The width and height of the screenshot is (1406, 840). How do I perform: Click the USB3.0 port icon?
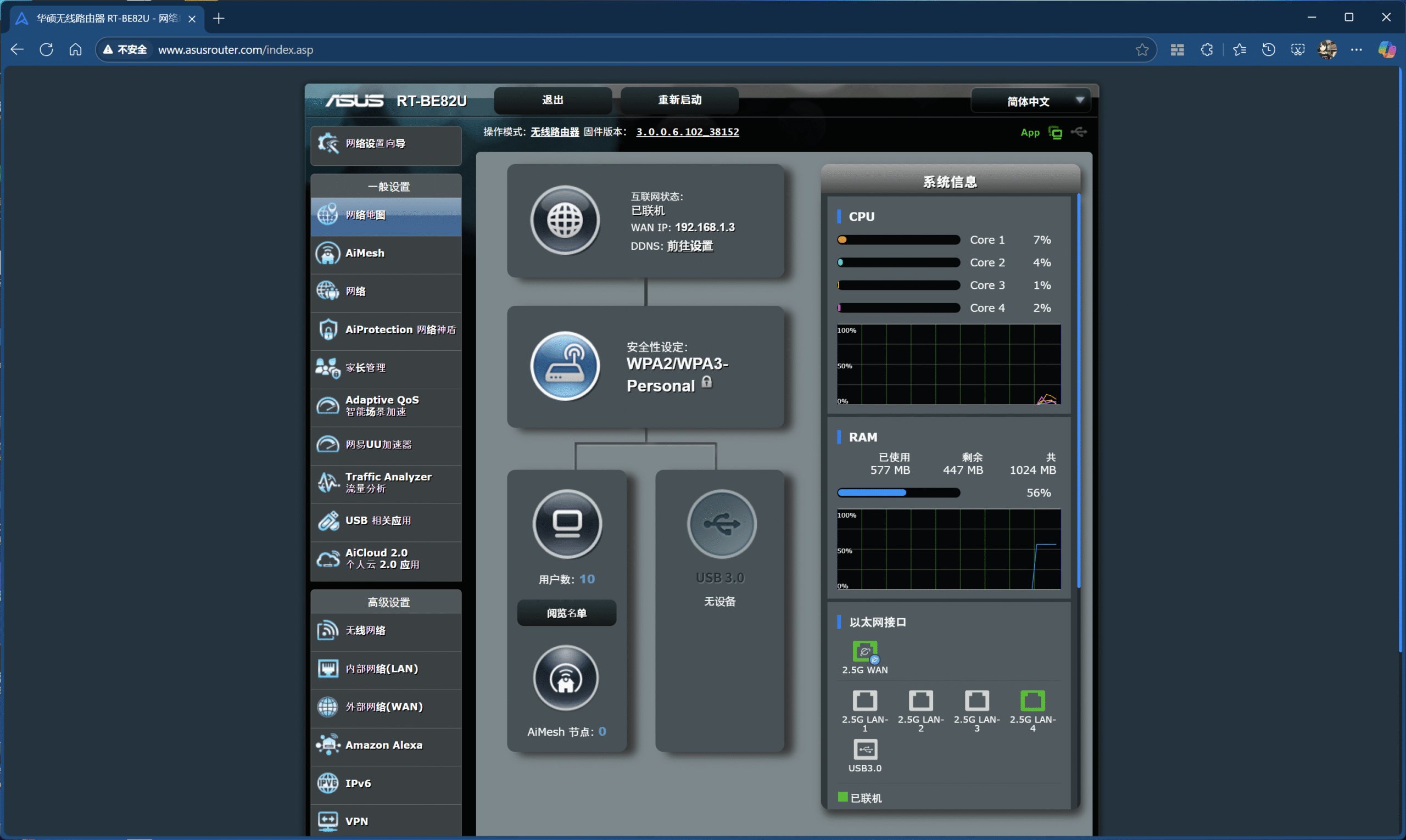point(864,749)
